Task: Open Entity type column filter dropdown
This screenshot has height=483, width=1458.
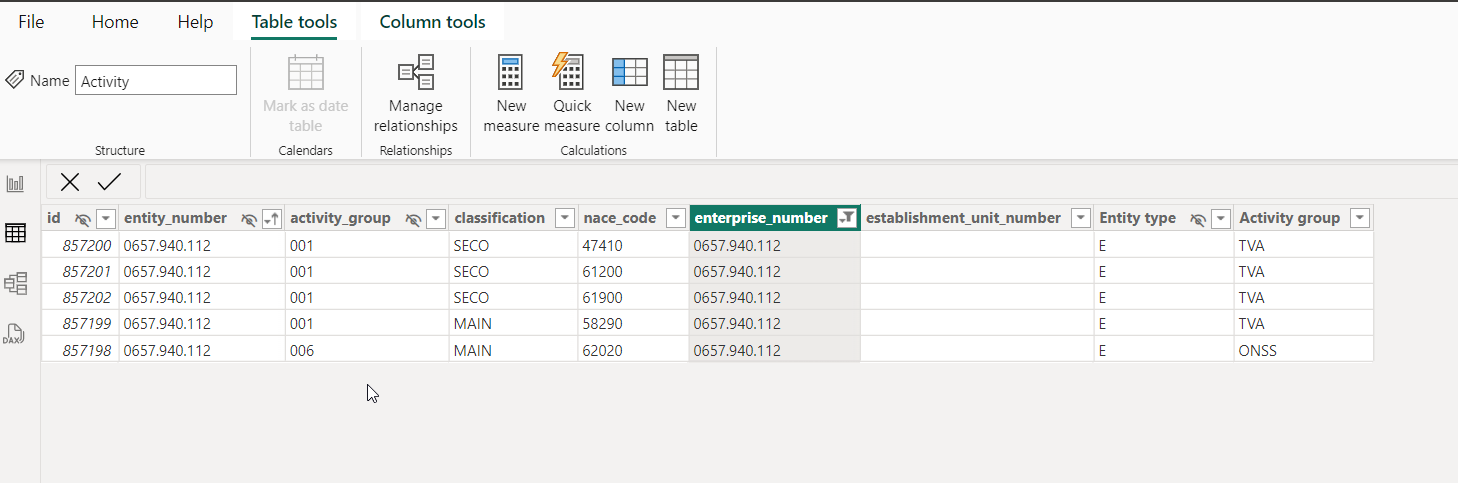Action: pyautogui.click(x=1220, y=219)
